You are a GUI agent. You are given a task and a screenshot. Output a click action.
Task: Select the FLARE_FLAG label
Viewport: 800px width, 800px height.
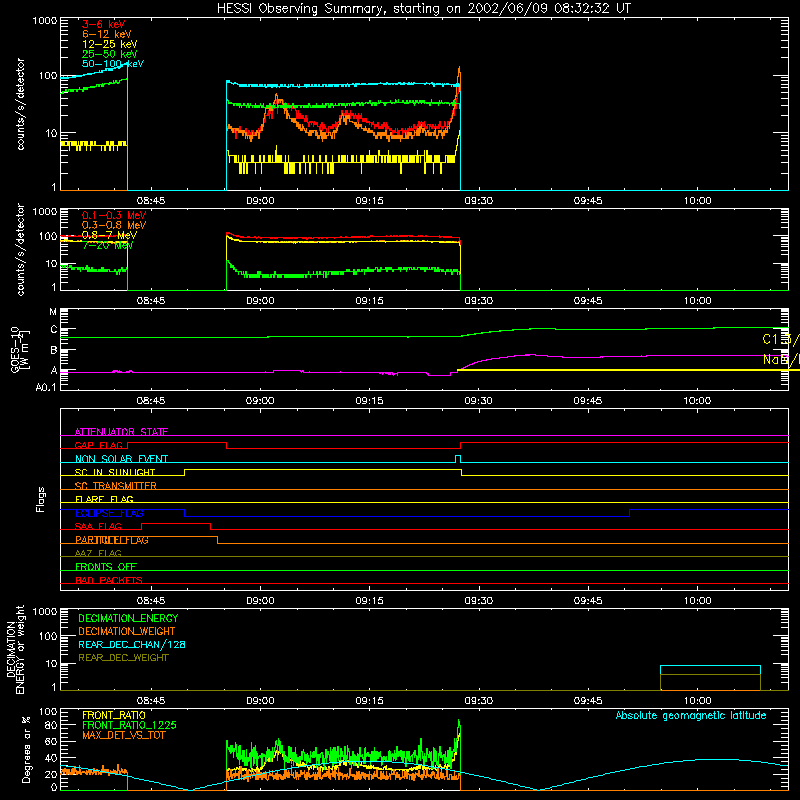[x=104, y=499]
